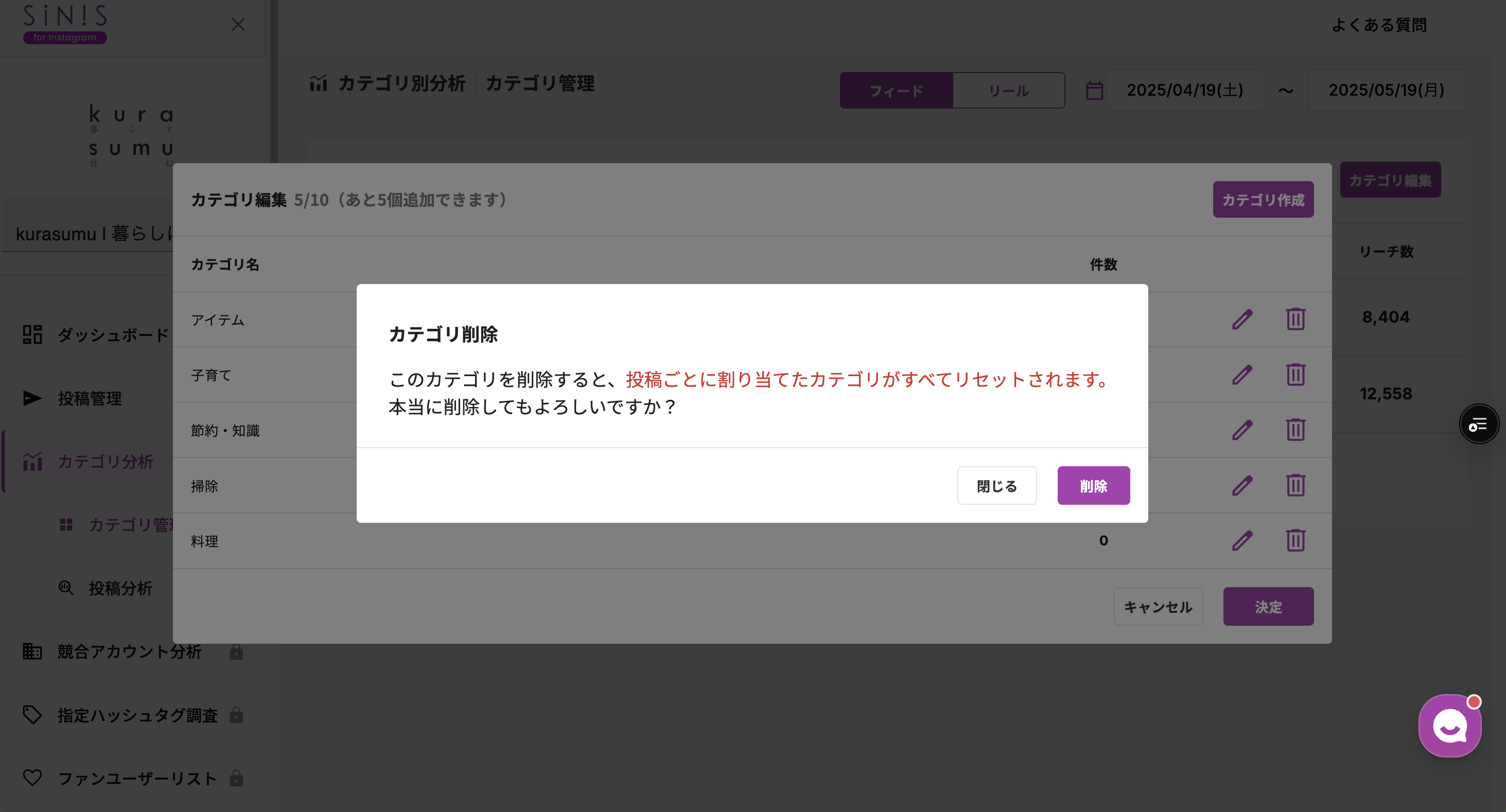Viewport: 1506px width, 812px height.
Task: Click the lock icon on 競合アカウント分析
Action: 236,652
